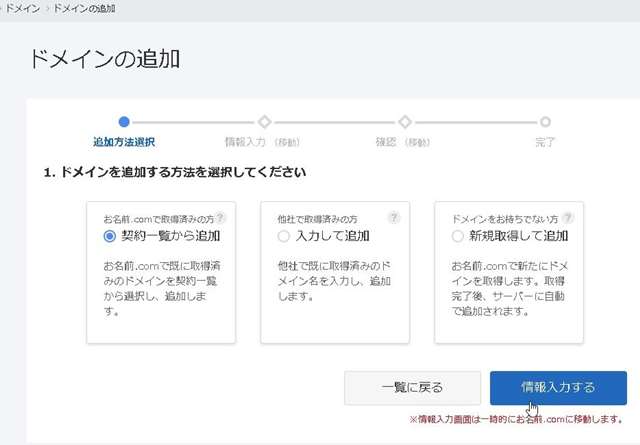Image resolution: width=640 pixels, height=445 pixels.
Task: Click help icon beside お名前.comで取得済みの方
Action: click(x=220, y=217)
